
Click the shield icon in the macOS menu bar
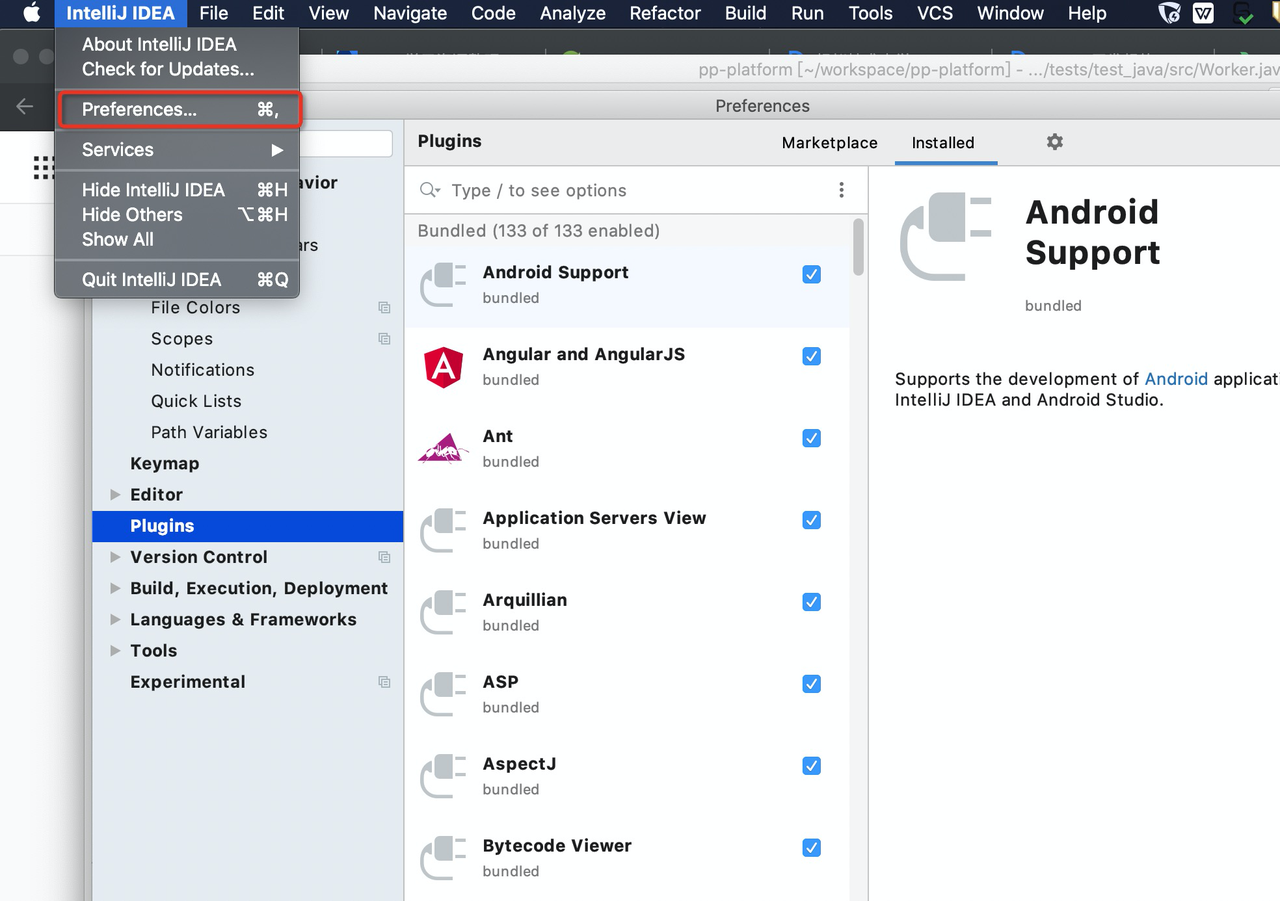coord(1169,13)
